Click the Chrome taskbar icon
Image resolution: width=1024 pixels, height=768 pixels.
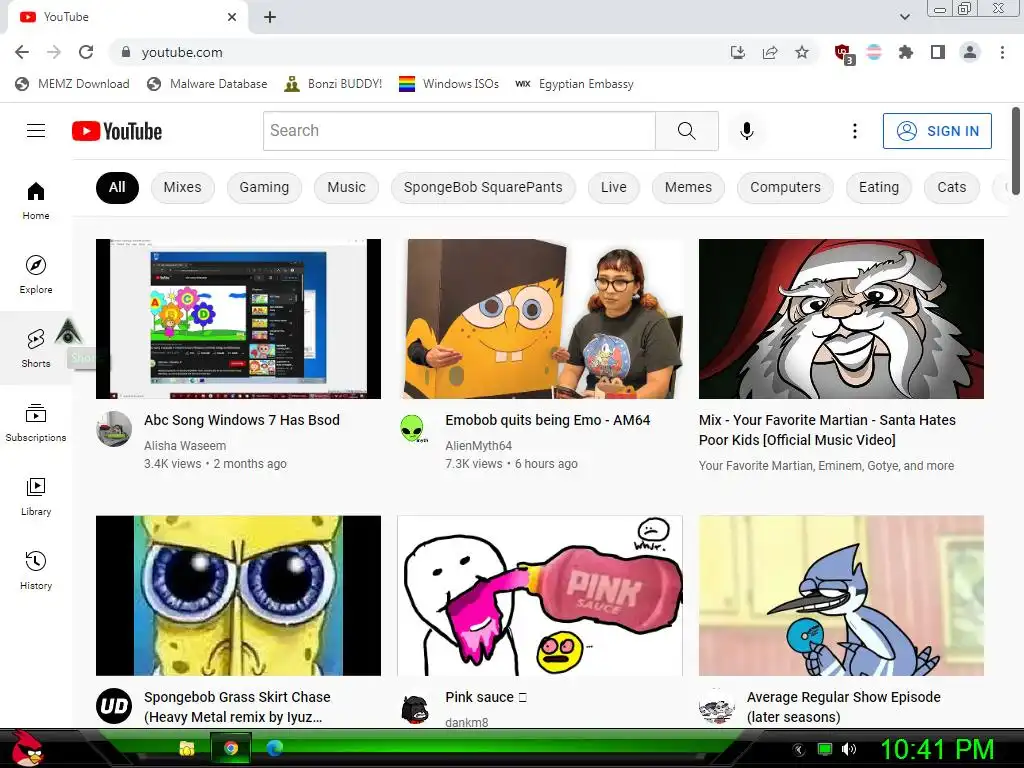tap(231, 748)
